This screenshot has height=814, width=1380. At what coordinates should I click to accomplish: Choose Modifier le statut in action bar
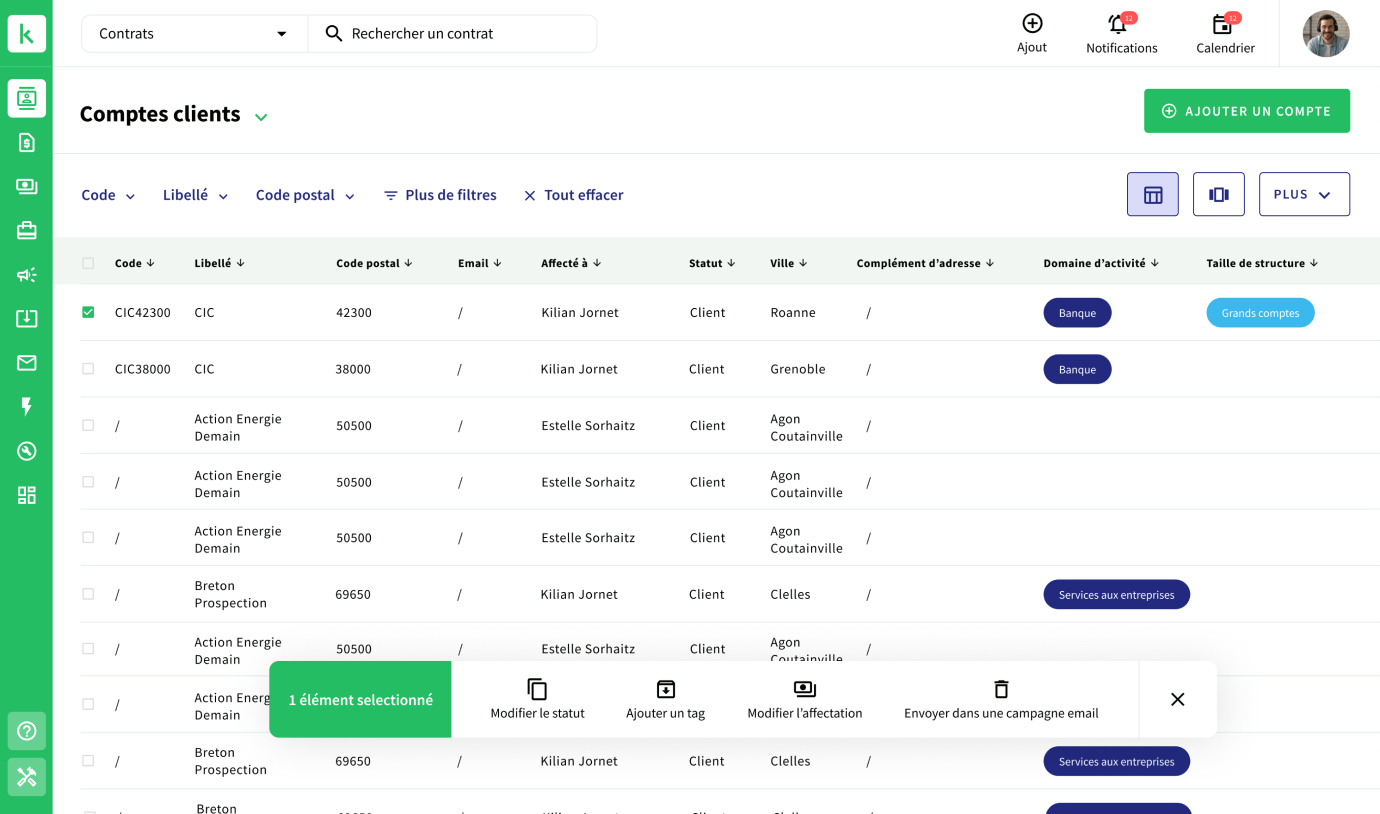[x=537, y=699]
